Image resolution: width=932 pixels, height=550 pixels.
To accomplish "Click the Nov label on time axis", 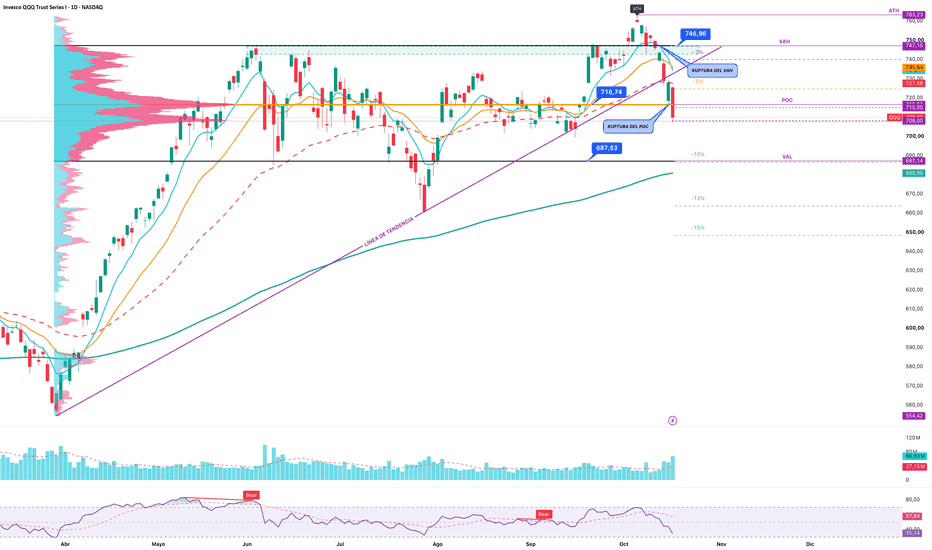I will coord(721,544).
